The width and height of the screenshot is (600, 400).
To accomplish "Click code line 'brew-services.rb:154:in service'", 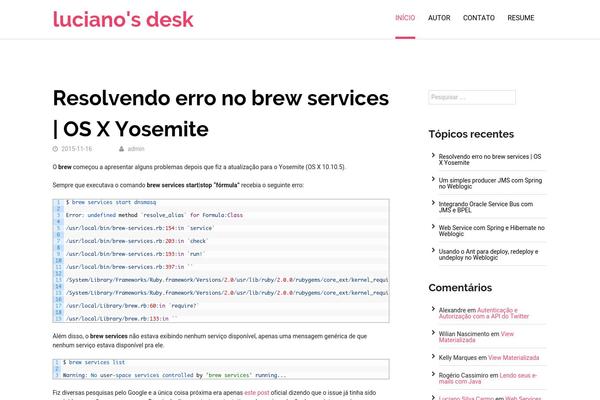I will tap(140, 228).
